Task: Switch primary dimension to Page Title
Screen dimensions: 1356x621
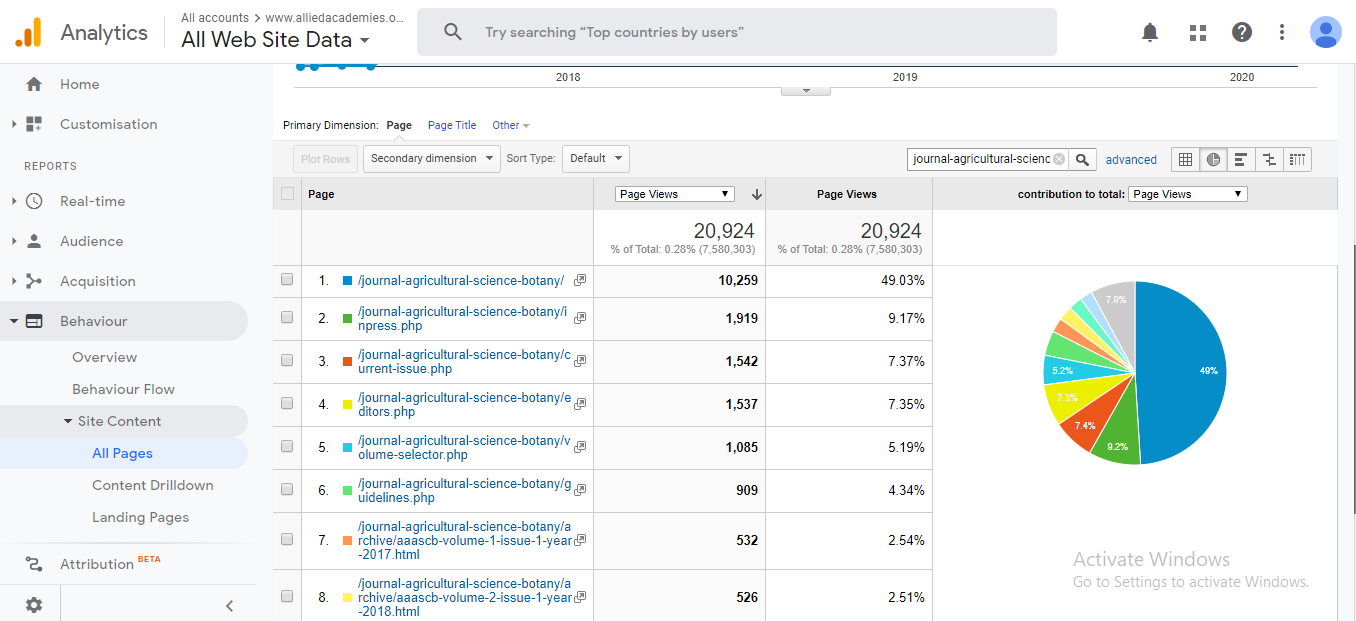Action: pos(452,125)
